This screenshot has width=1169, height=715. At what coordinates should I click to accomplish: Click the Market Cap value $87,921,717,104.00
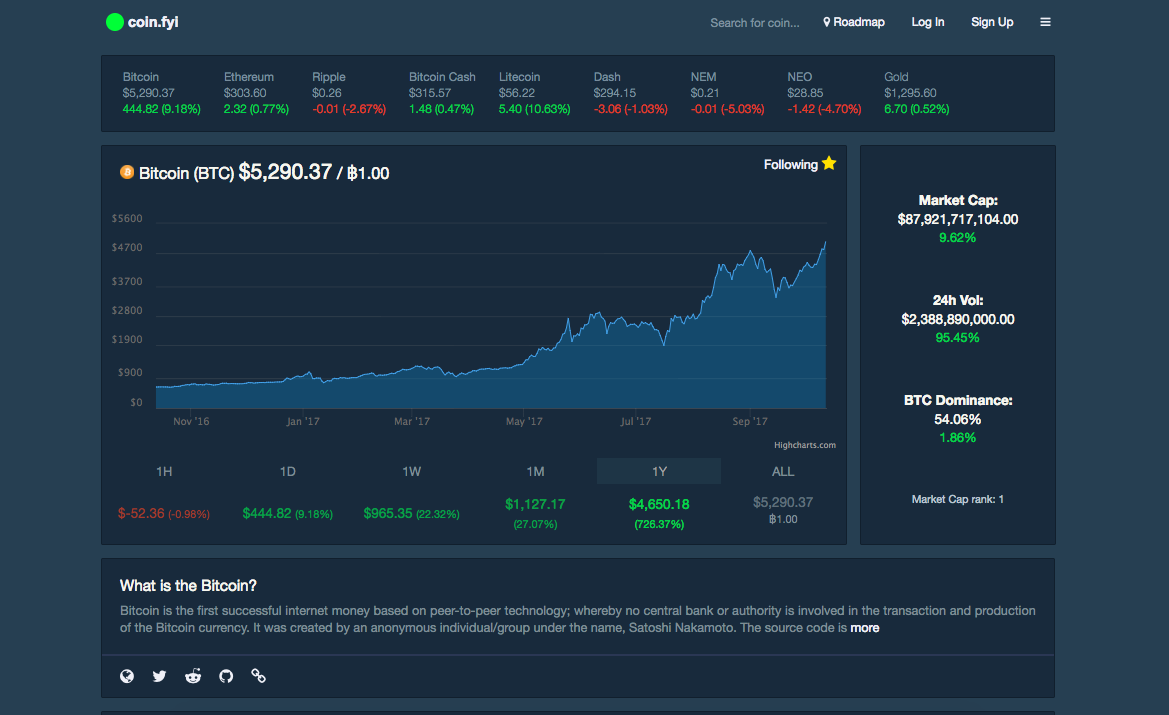(x=958, y=219)
